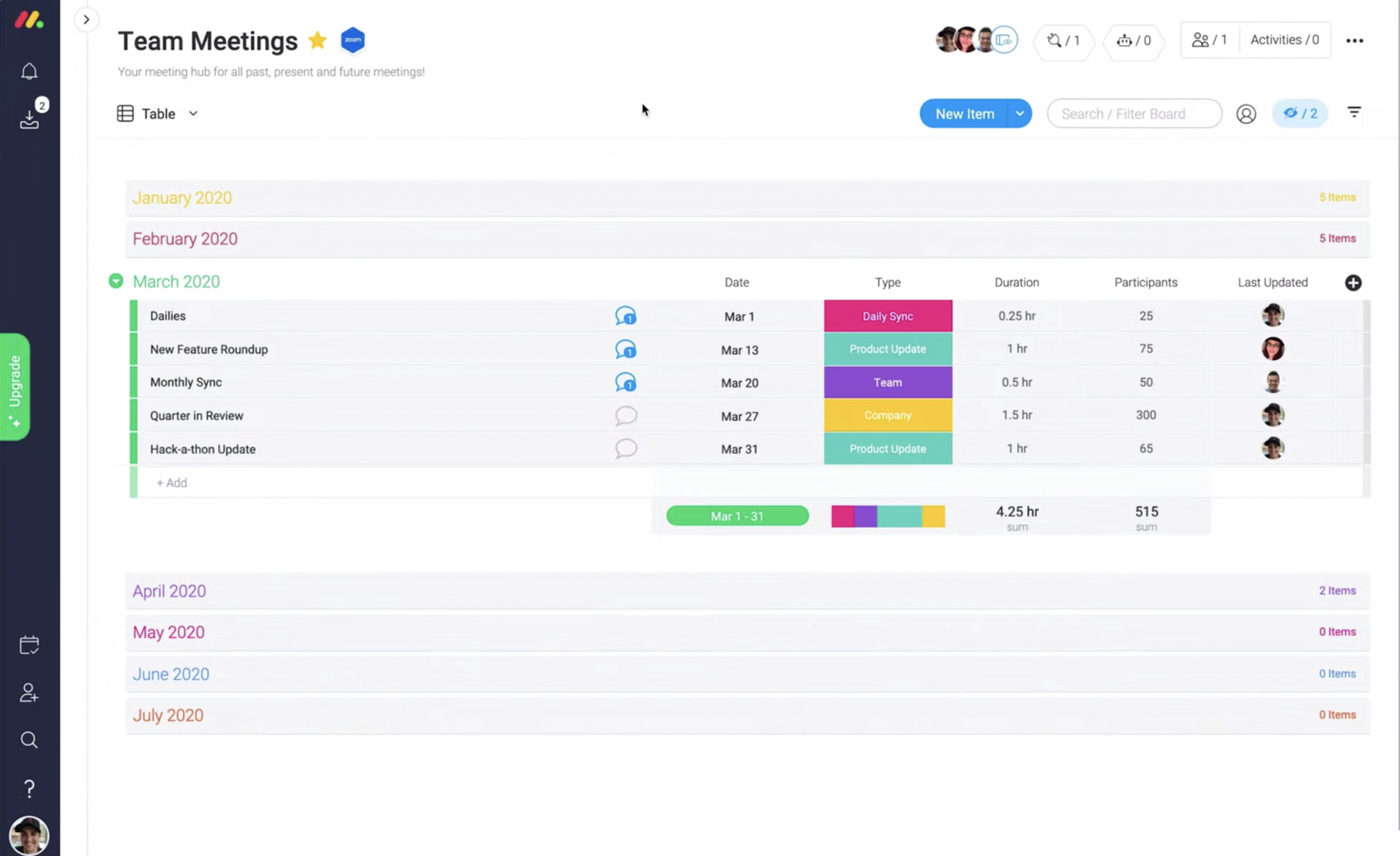This screenshot has width=1400, height=856.
Task: Select the calendar icon in the sidebar
Action: click(29, 645)
